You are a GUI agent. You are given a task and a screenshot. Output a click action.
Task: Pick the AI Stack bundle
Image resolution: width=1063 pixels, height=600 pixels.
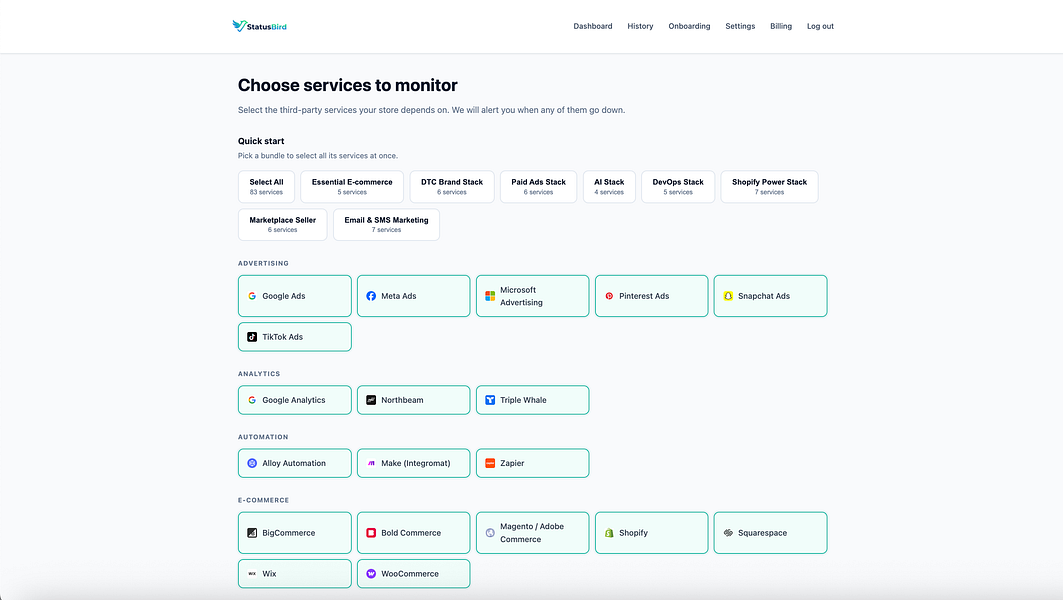click(609, 186)
